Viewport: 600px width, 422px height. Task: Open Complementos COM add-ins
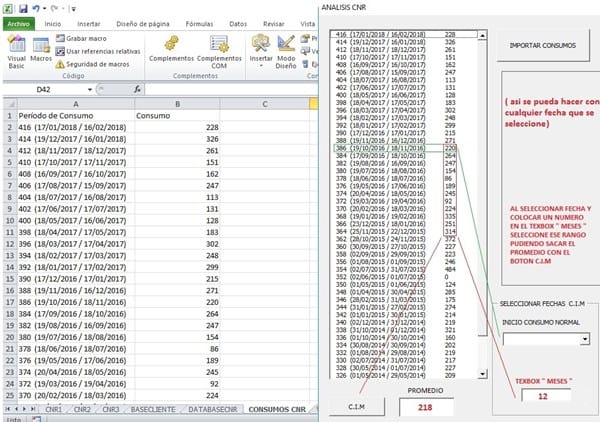click(x=219, y=51)
